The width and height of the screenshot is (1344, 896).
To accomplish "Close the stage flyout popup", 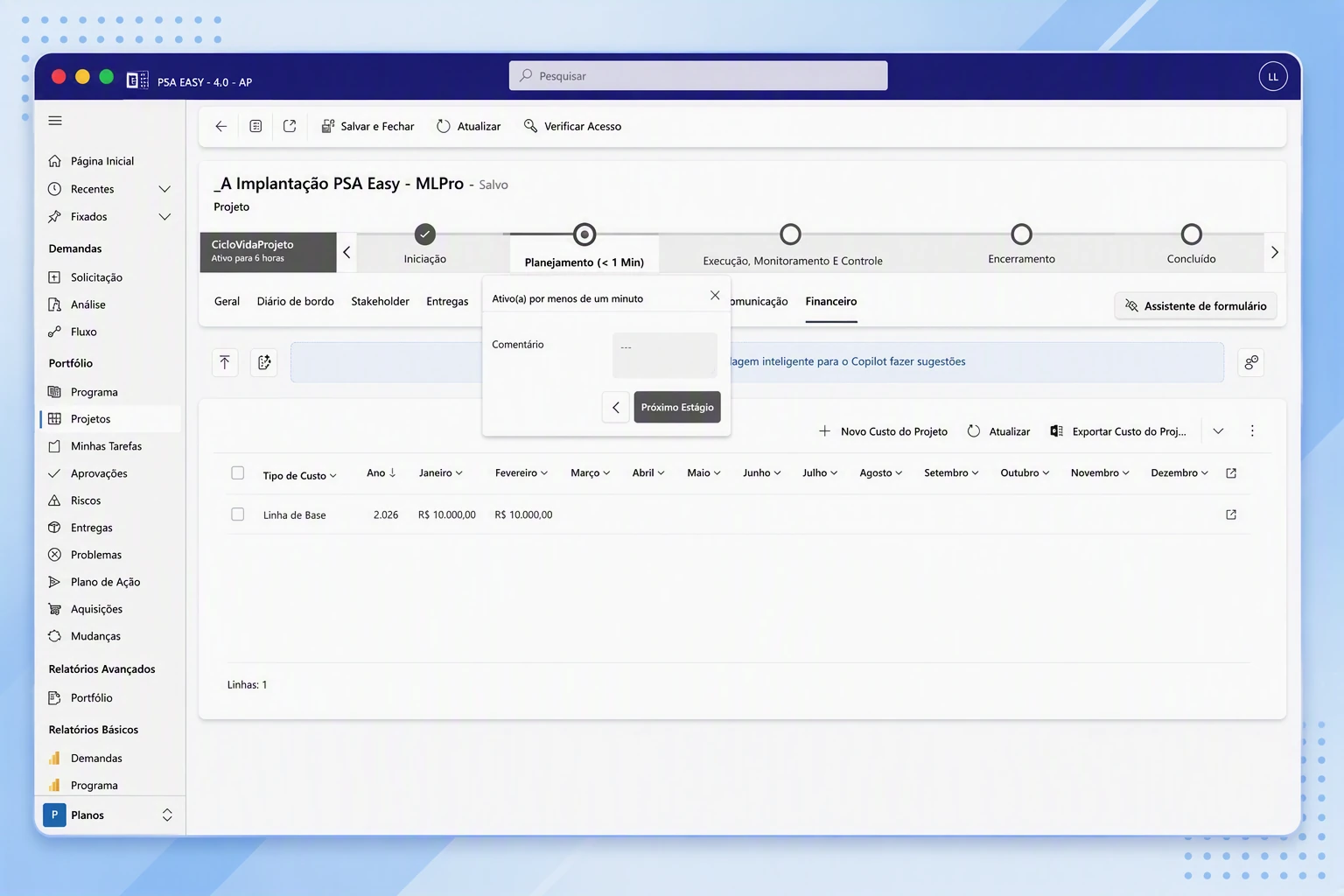I will tap(715, 296).
